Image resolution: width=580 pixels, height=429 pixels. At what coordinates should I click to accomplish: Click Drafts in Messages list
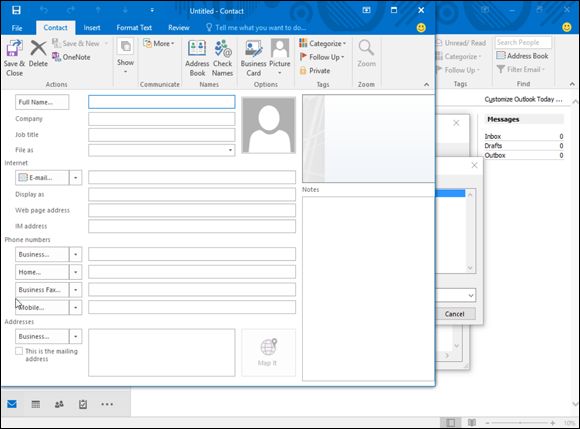pyautogui.click(x=524, y=146)
